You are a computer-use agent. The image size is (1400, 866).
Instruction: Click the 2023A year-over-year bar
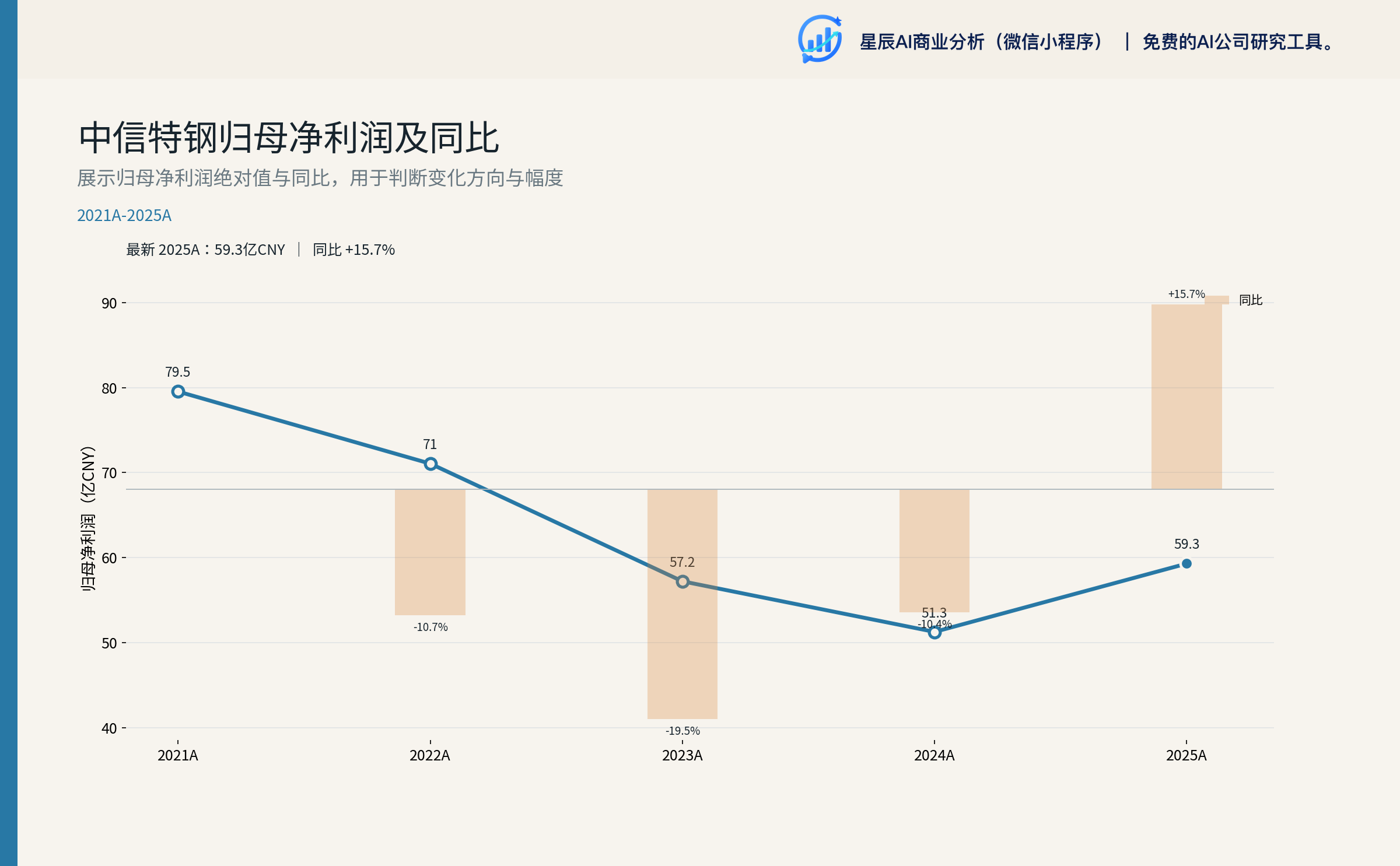tap(682, 604)
